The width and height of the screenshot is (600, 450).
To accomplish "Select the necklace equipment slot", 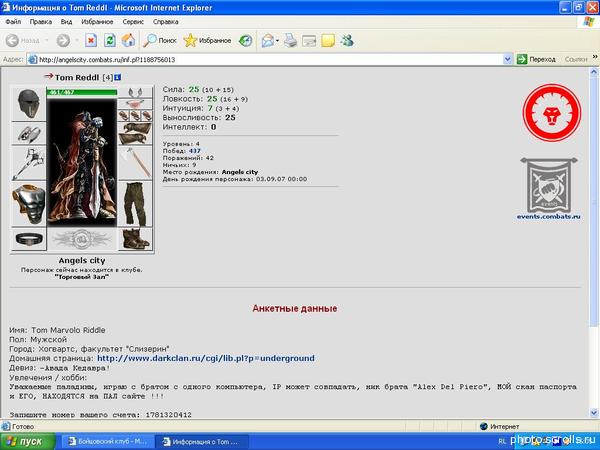I will click(135, 104).
